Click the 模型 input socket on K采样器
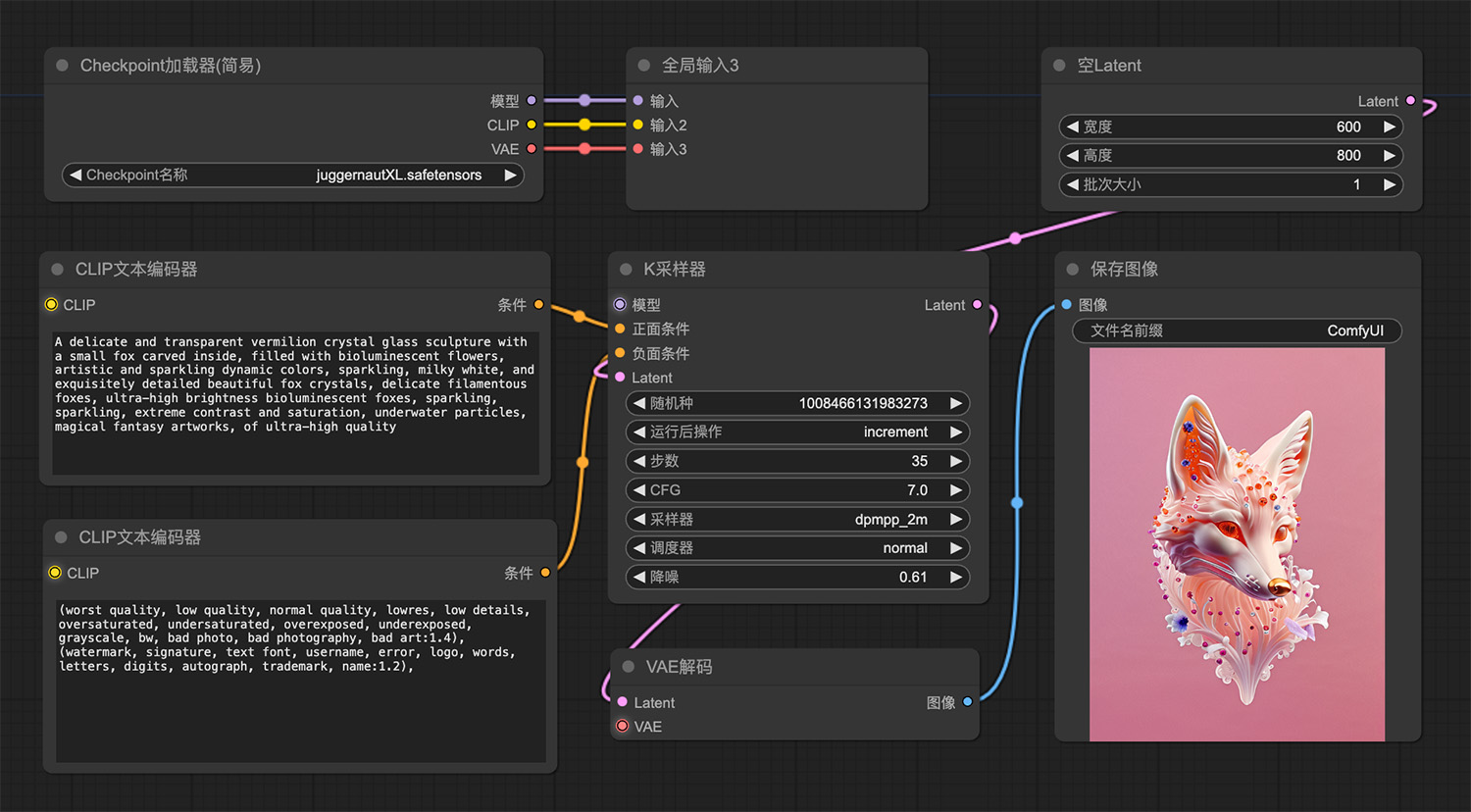Image resolution: width=1471 pixels, height=812 pixels. point(620,305)
